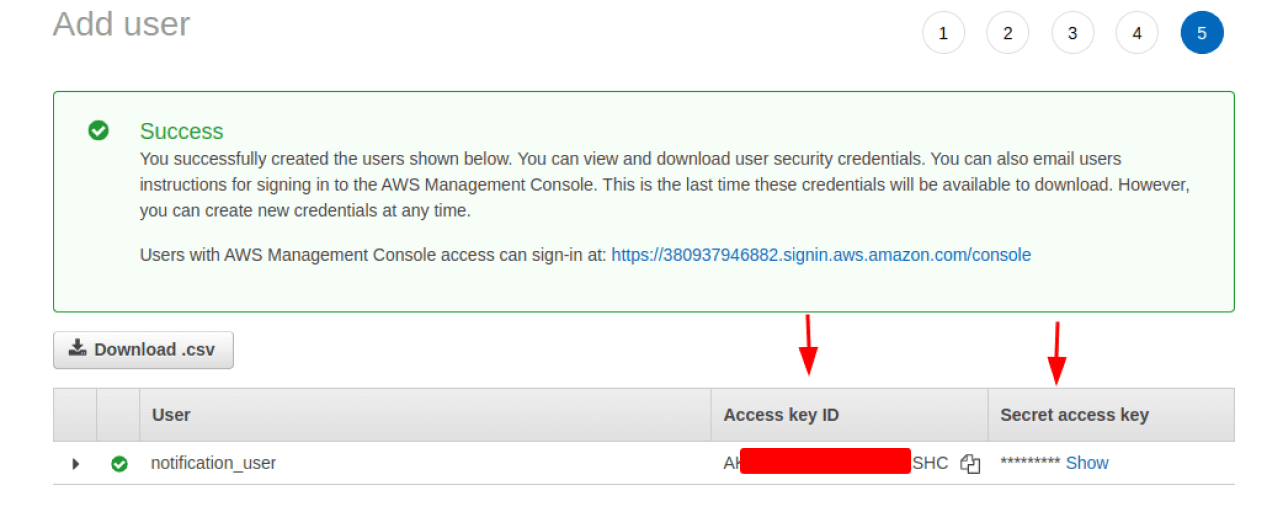Click notification_user's green status check icon

(x=119, y=464)
